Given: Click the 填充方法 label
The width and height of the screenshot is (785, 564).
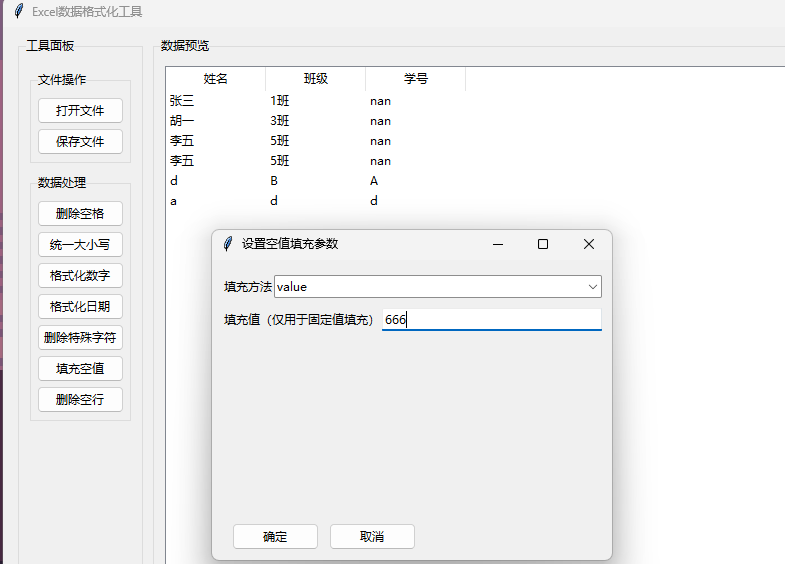Looking at the screenshot, I should tap(248, 287).
